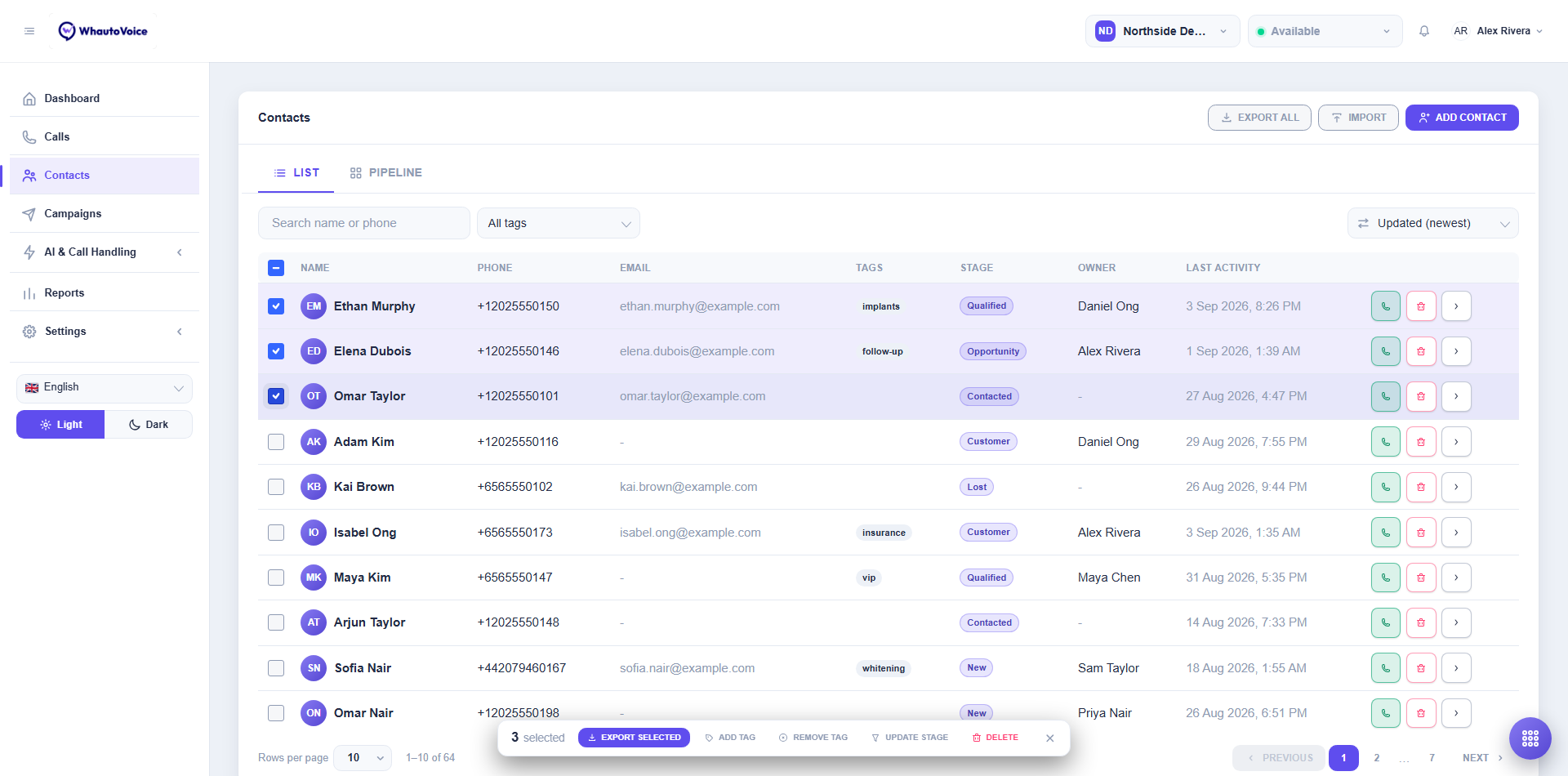Toggle the select-all header checkbox
The height and width of the screenshot is (776, 1568).
[276, 268]
